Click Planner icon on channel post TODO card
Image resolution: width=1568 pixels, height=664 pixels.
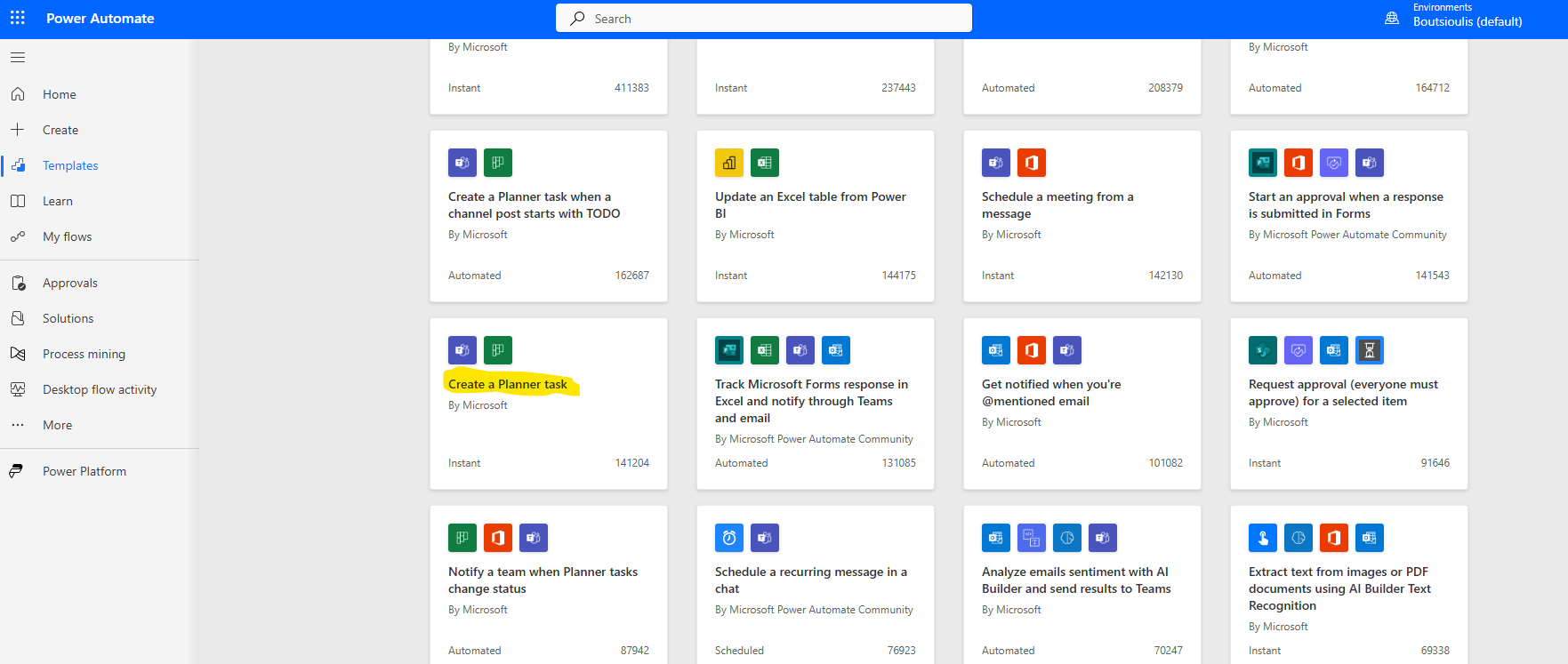pyautogui.click(x=498, y=163)
